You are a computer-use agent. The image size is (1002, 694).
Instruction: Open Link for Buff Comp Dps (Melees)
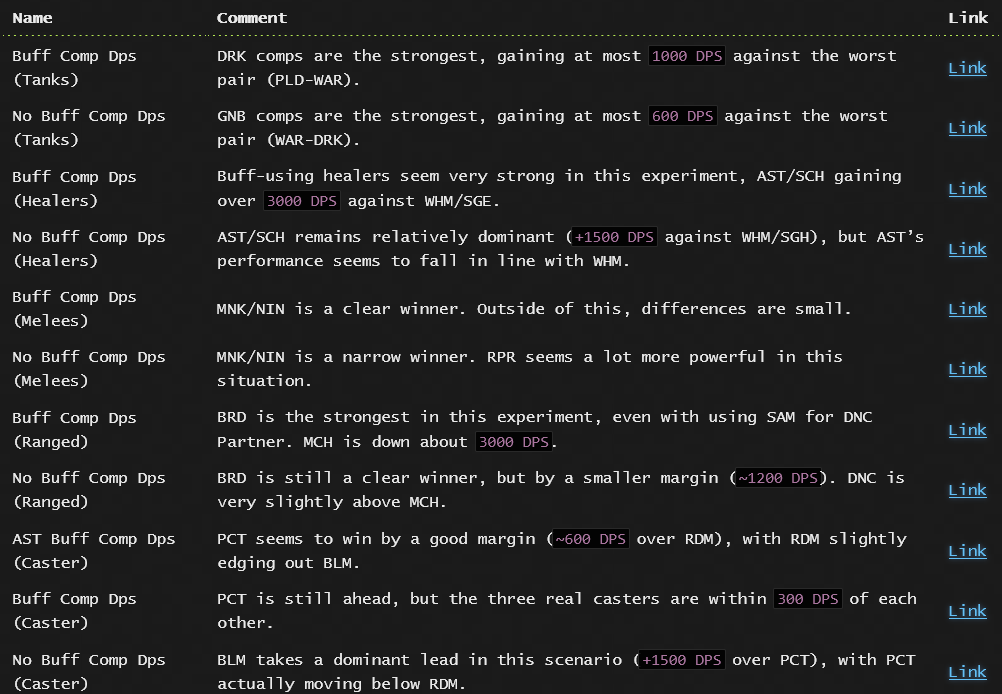point(967,309)
